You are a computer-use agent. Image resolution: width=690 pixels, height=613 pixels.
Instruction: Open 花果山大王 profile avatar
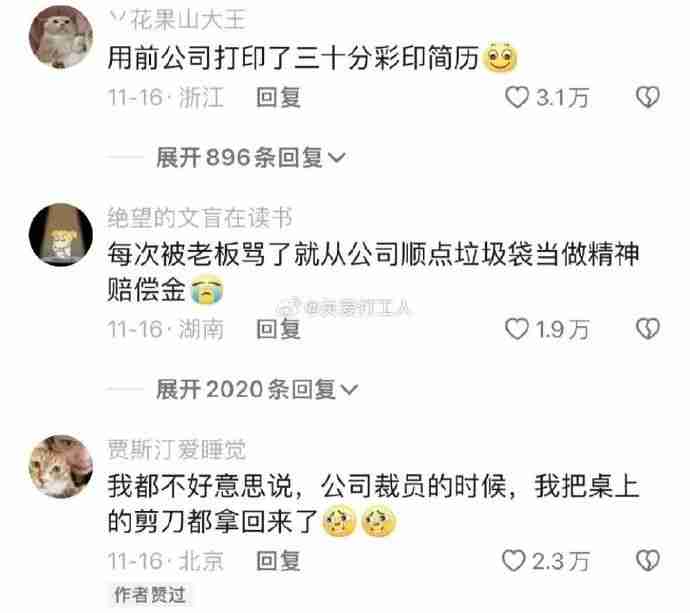[x=61, y=37]
